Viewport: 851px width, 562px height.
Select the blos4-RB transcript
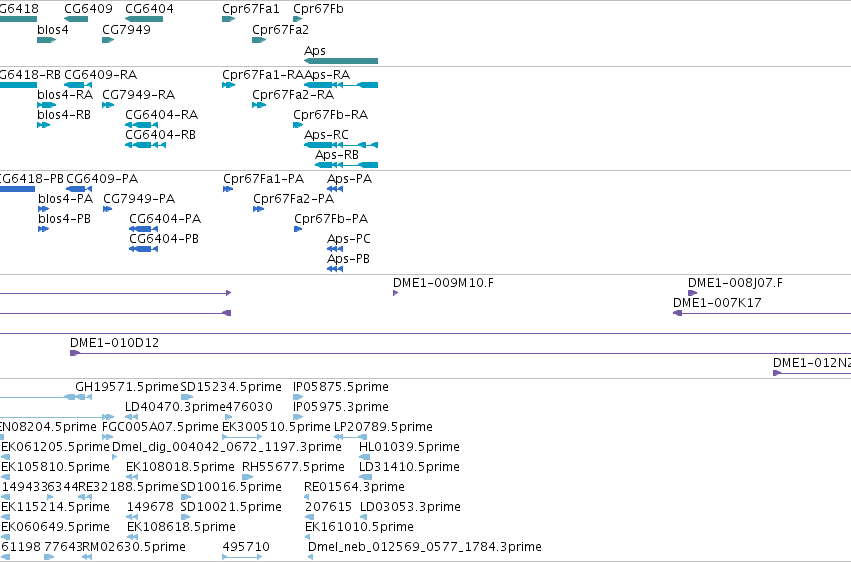tap(43, 125)
